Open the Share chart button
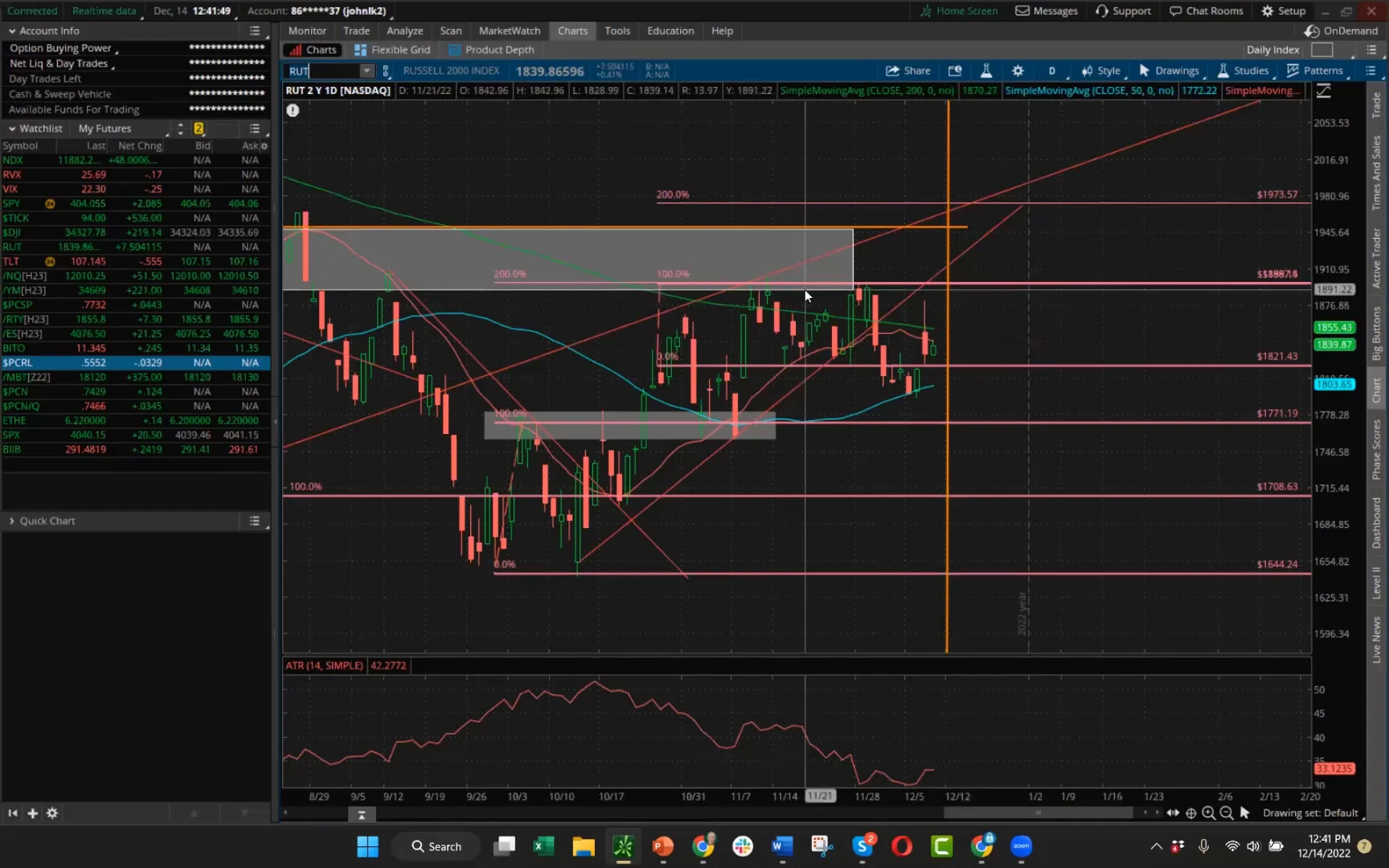Screen dimensions: 1389x868 (x=908, y=71)
